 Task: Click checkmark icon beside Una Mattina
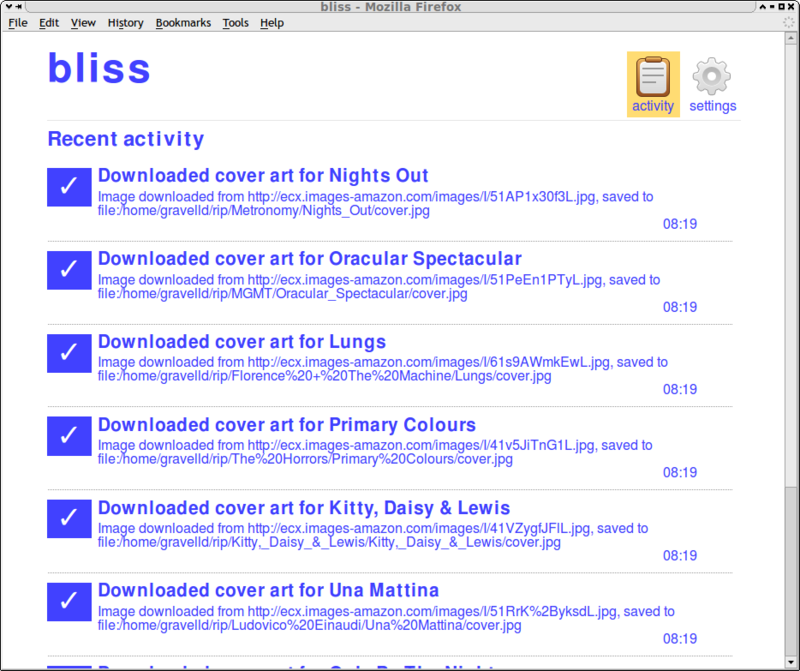(69, 602)
